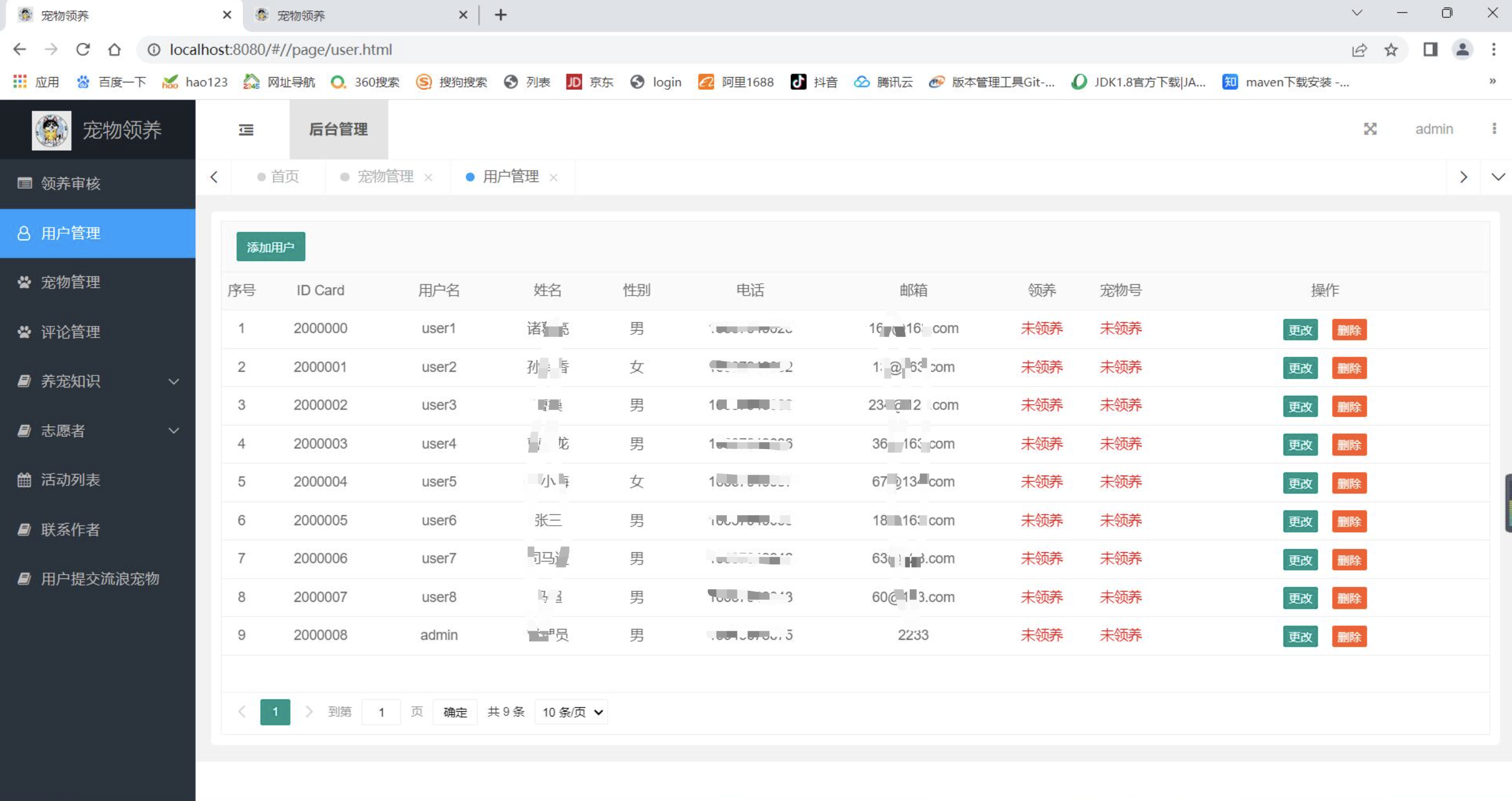The image size is (1512, 801).
Task: Open the page tabs dropdown chevron
Action: [1497, 177]
